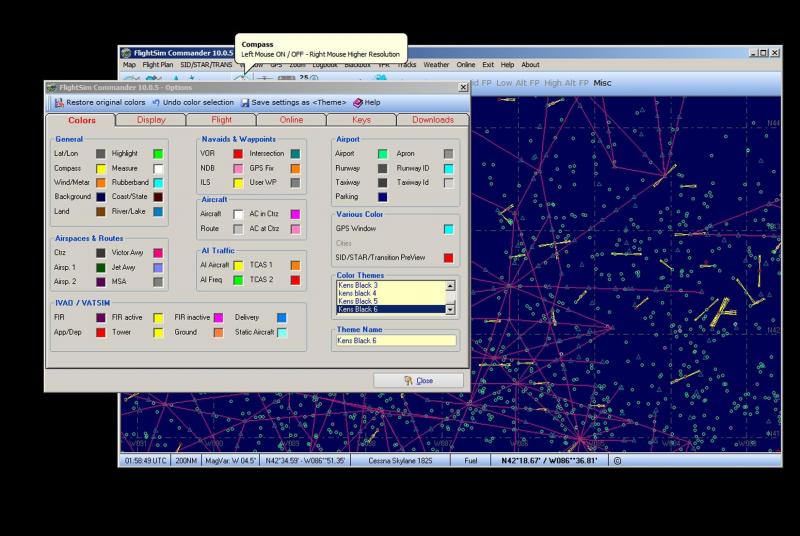The width and height of the screenshot is (800, 536).
Task: Open the Map menu in FlightSim Commander
Action: click(x=129, y=65)
